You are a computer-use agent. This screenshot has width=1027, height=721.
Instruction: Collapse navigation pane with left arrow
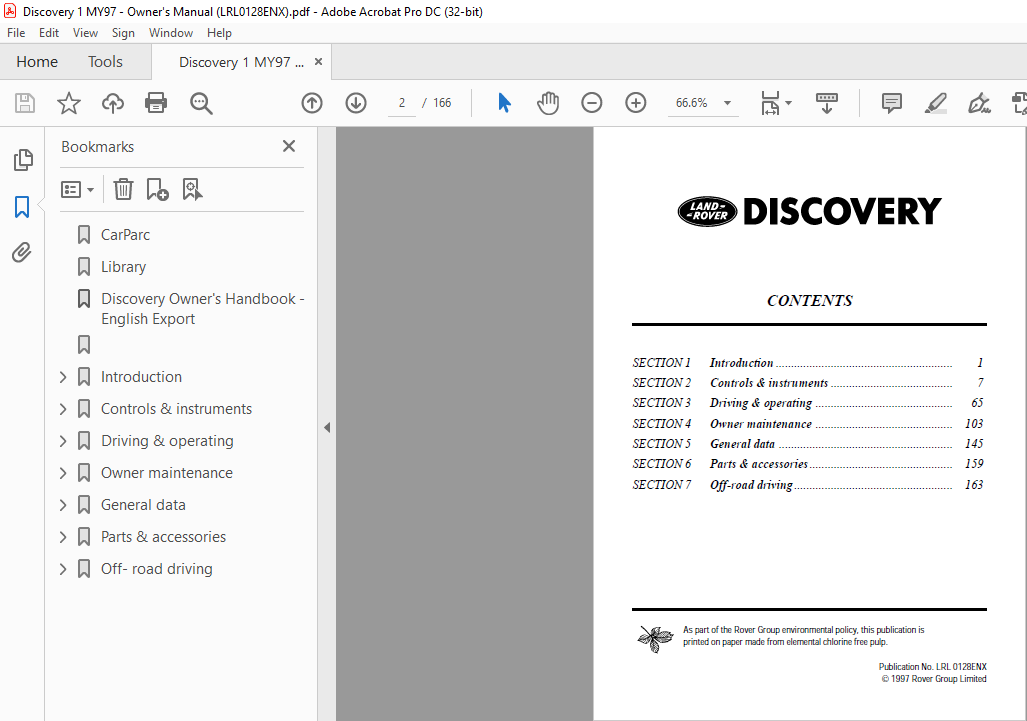point(327,428)
